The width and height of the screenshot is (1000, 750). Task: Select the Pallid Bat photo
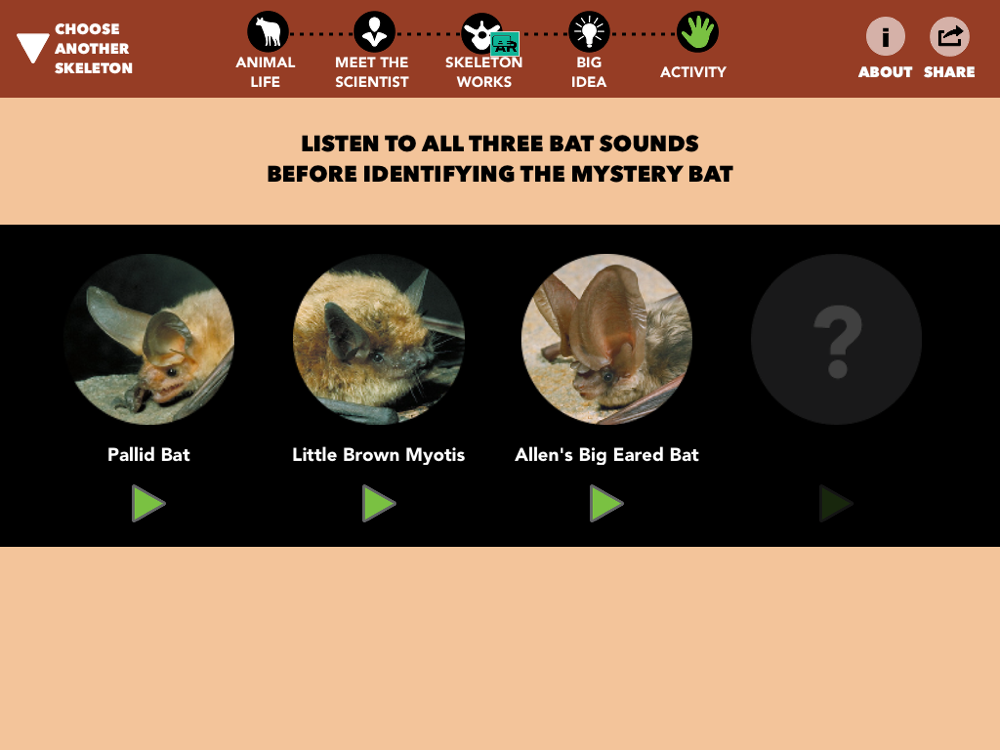149,339
